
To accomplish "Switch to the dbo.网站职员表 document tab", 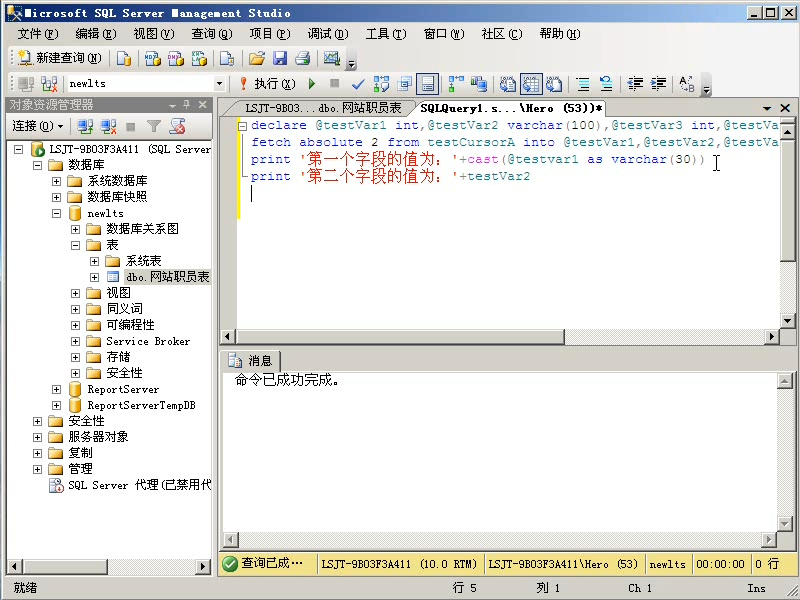I will 322,108.
